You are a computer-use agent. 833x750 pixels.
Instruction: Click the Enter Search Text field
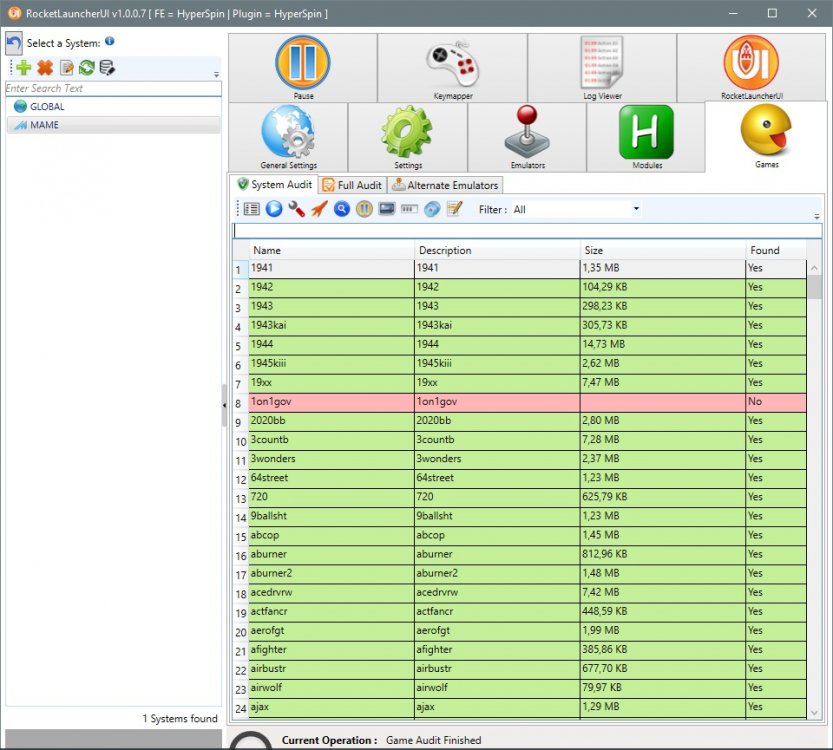coord(110,88)
